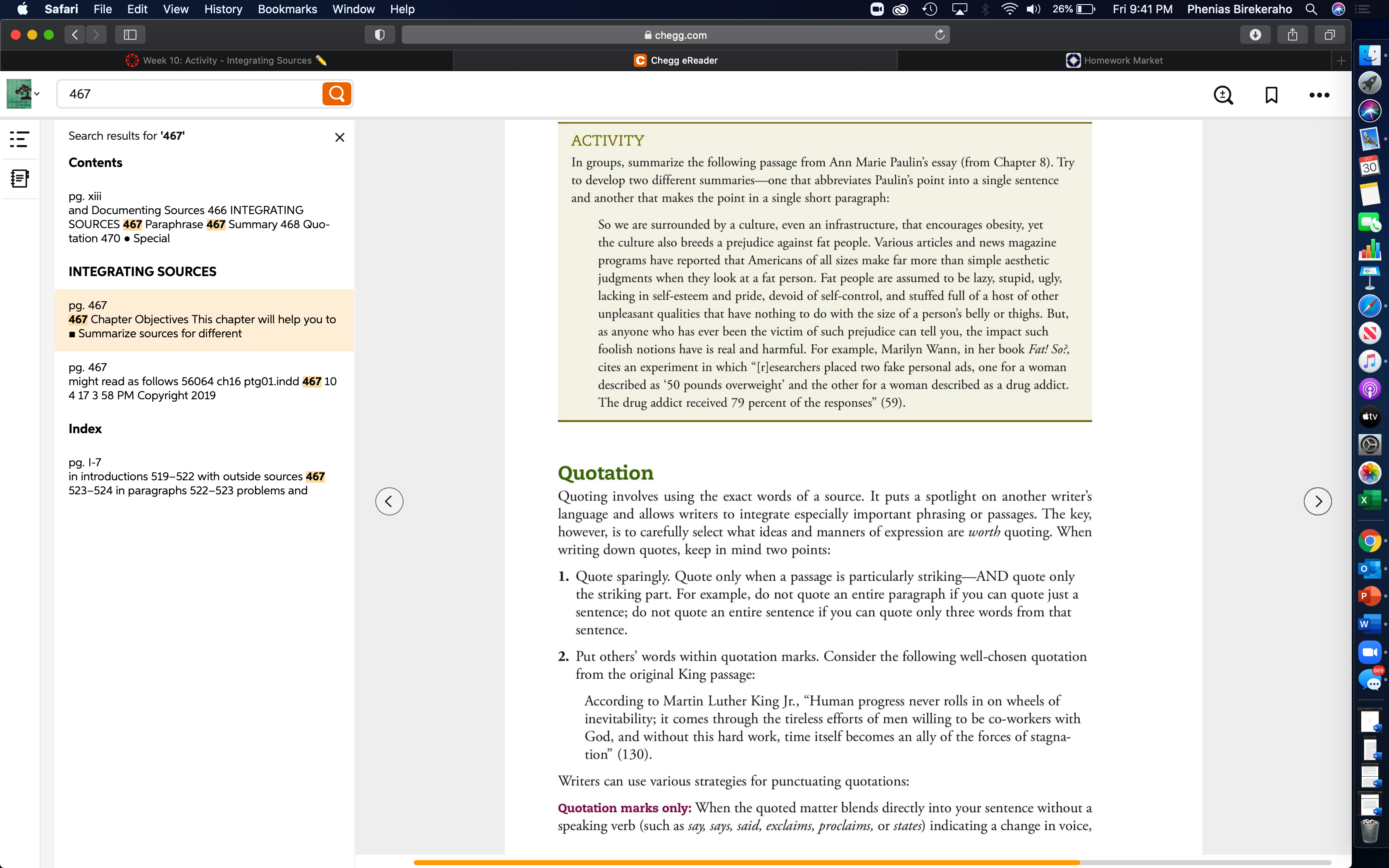Open the Bookmarks menu

coord(287,9)
